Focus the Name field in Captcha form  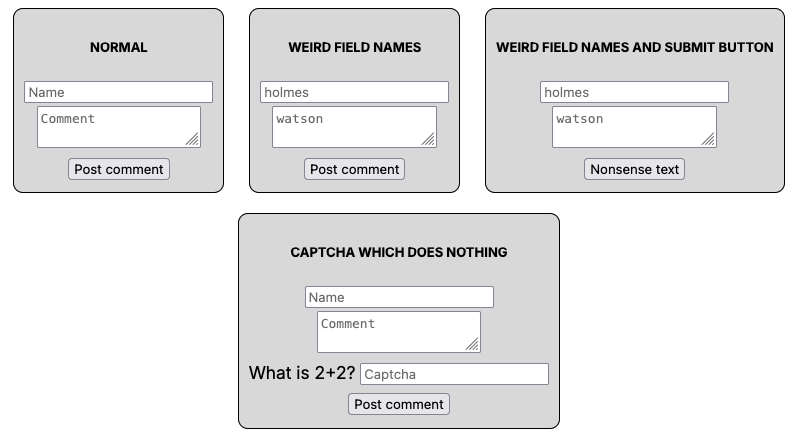(x=399, y=297)
